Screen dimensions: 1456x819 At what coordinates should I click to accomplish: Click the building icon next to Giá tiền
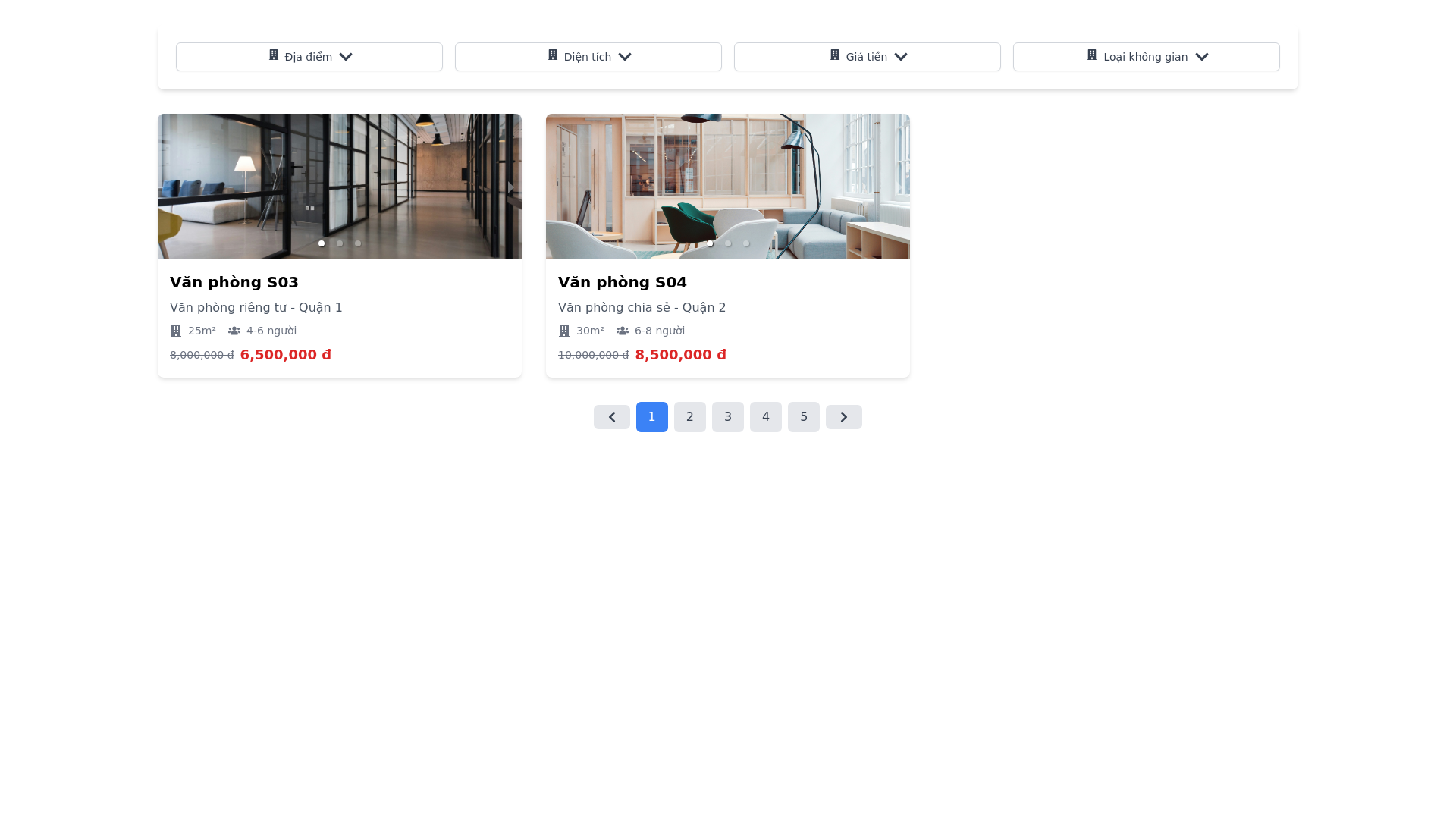(x=835, y=55)
